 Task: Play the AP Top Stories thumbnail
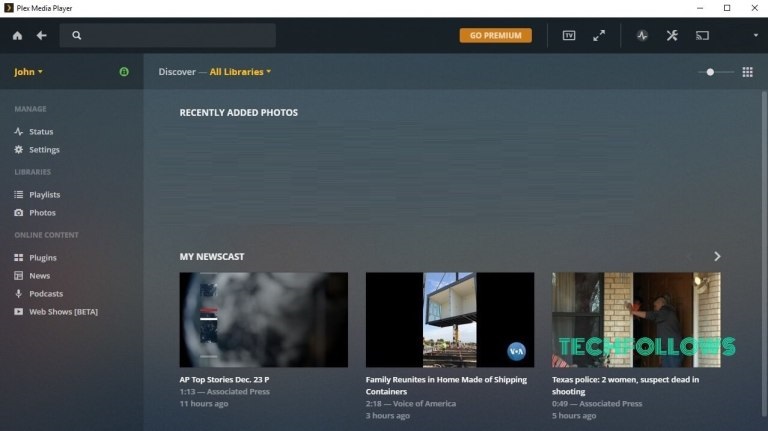point(264,320)
